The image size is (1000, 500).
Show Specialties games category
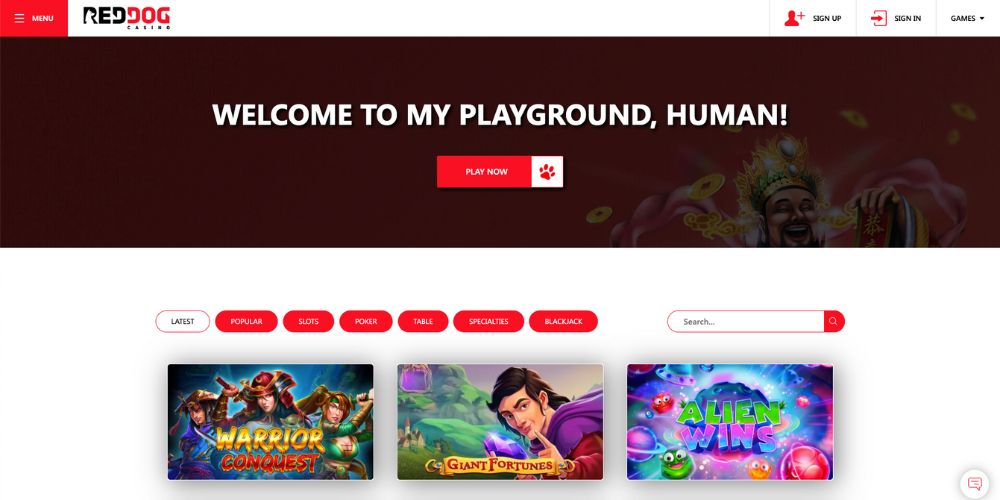click(x=489, y=321)
